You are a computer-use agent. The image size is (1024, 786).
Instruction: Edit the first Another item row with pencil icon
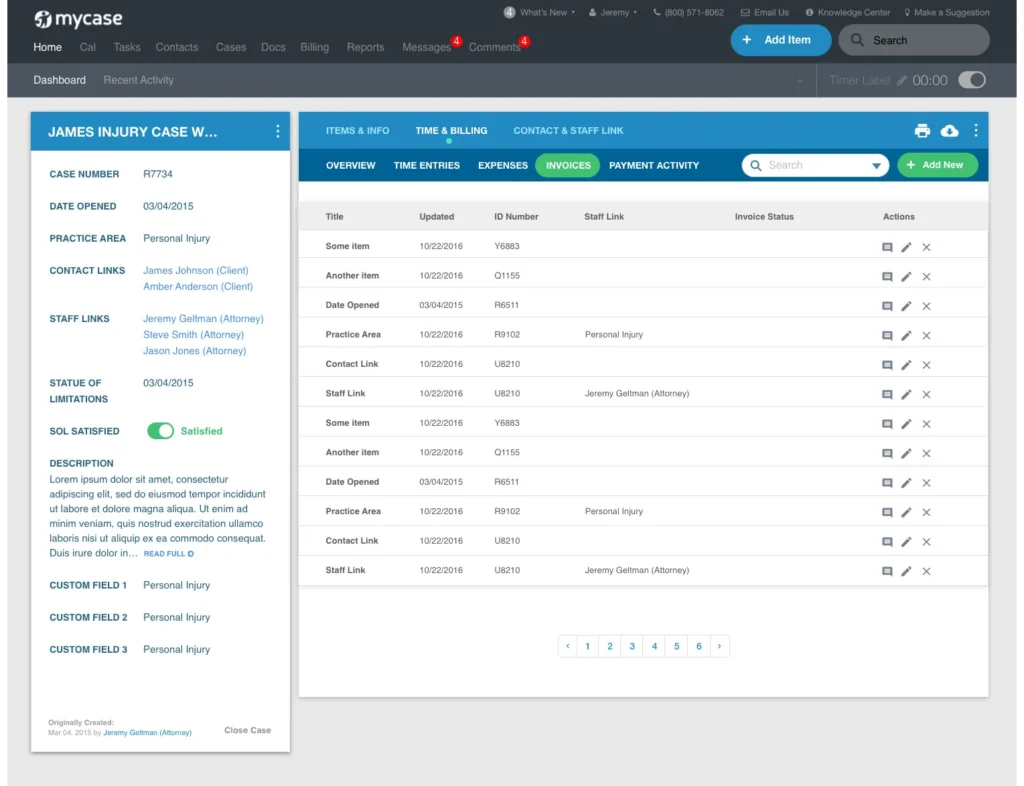point(906,276)
